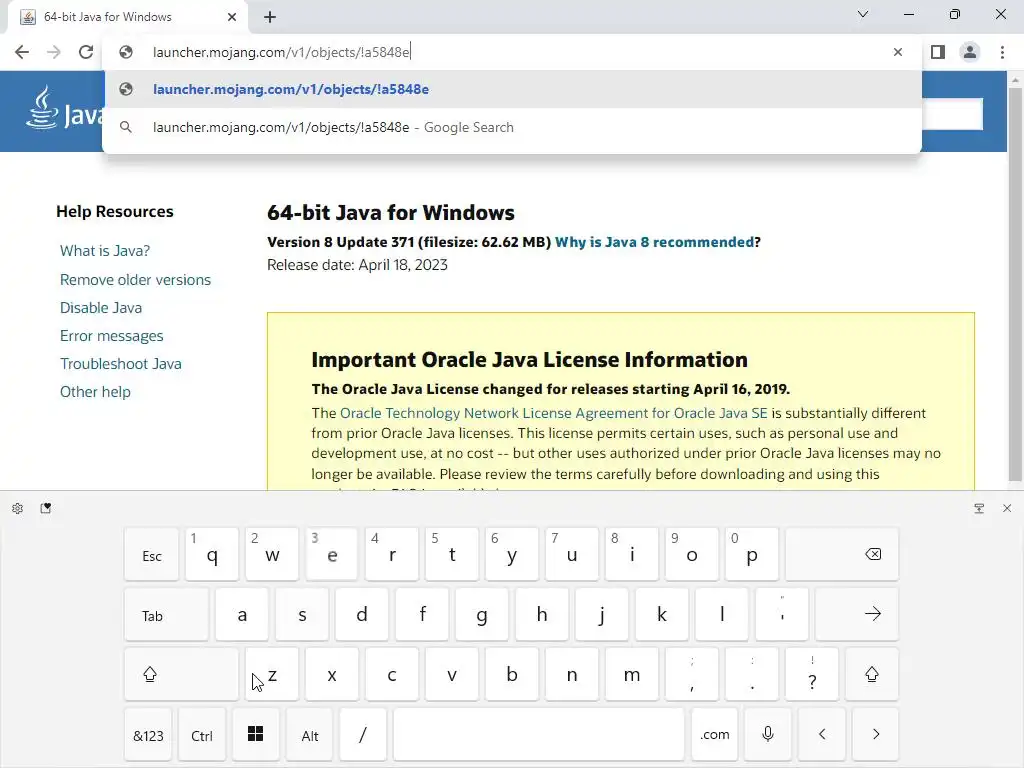Screen dimensions: 1024x768
Task: Click the Java logo in header
Action: click(x=64, y=108)
